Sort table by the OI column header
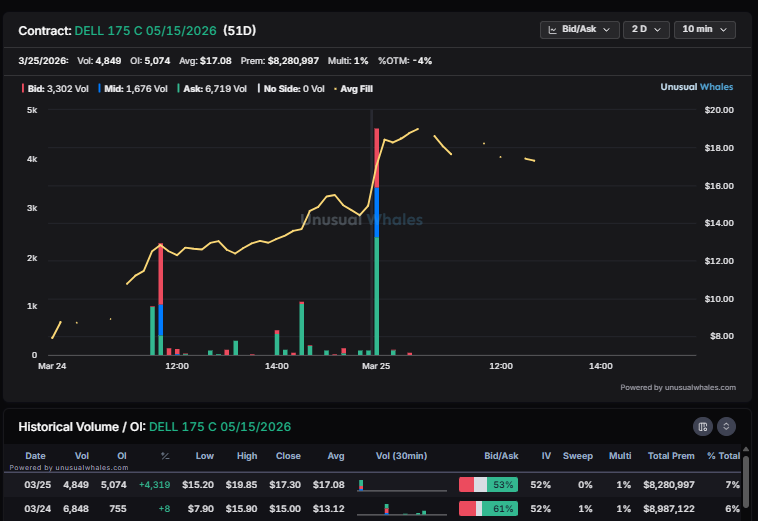 [x=122, y=456]
